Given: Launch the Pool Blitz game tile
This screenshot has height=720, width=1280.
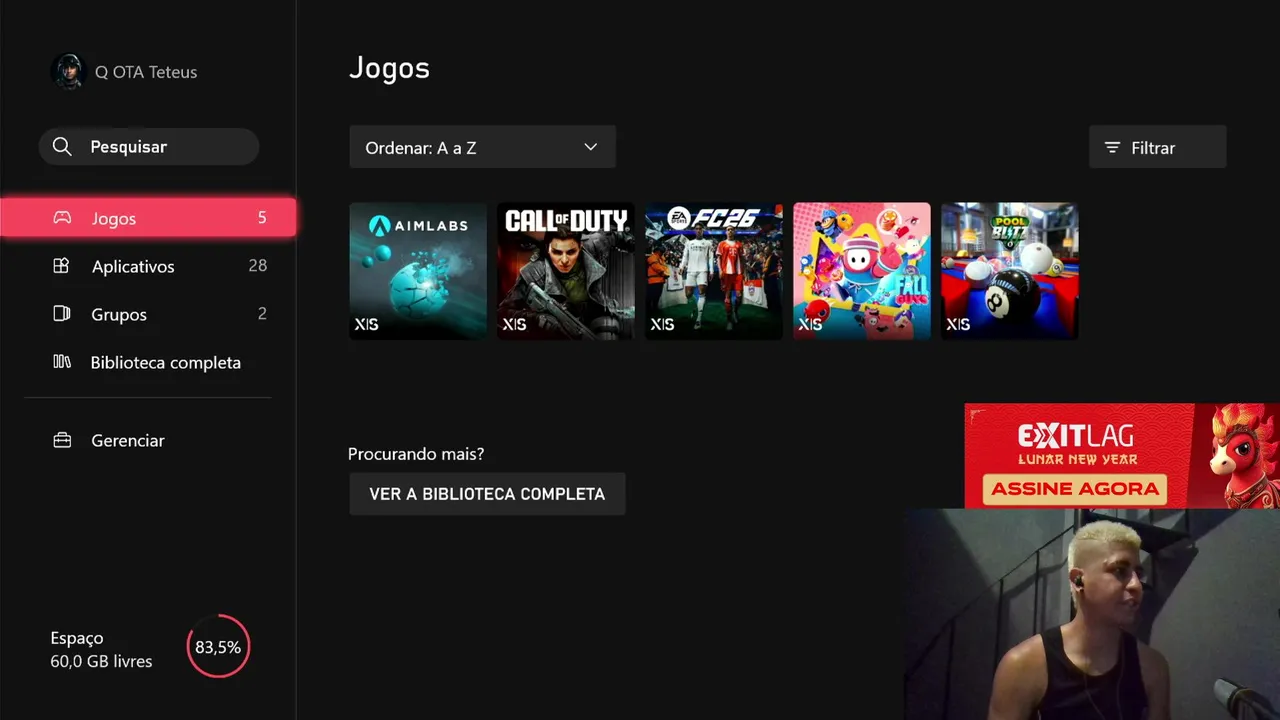Looking at the screenshot, I should point(1010,271).
